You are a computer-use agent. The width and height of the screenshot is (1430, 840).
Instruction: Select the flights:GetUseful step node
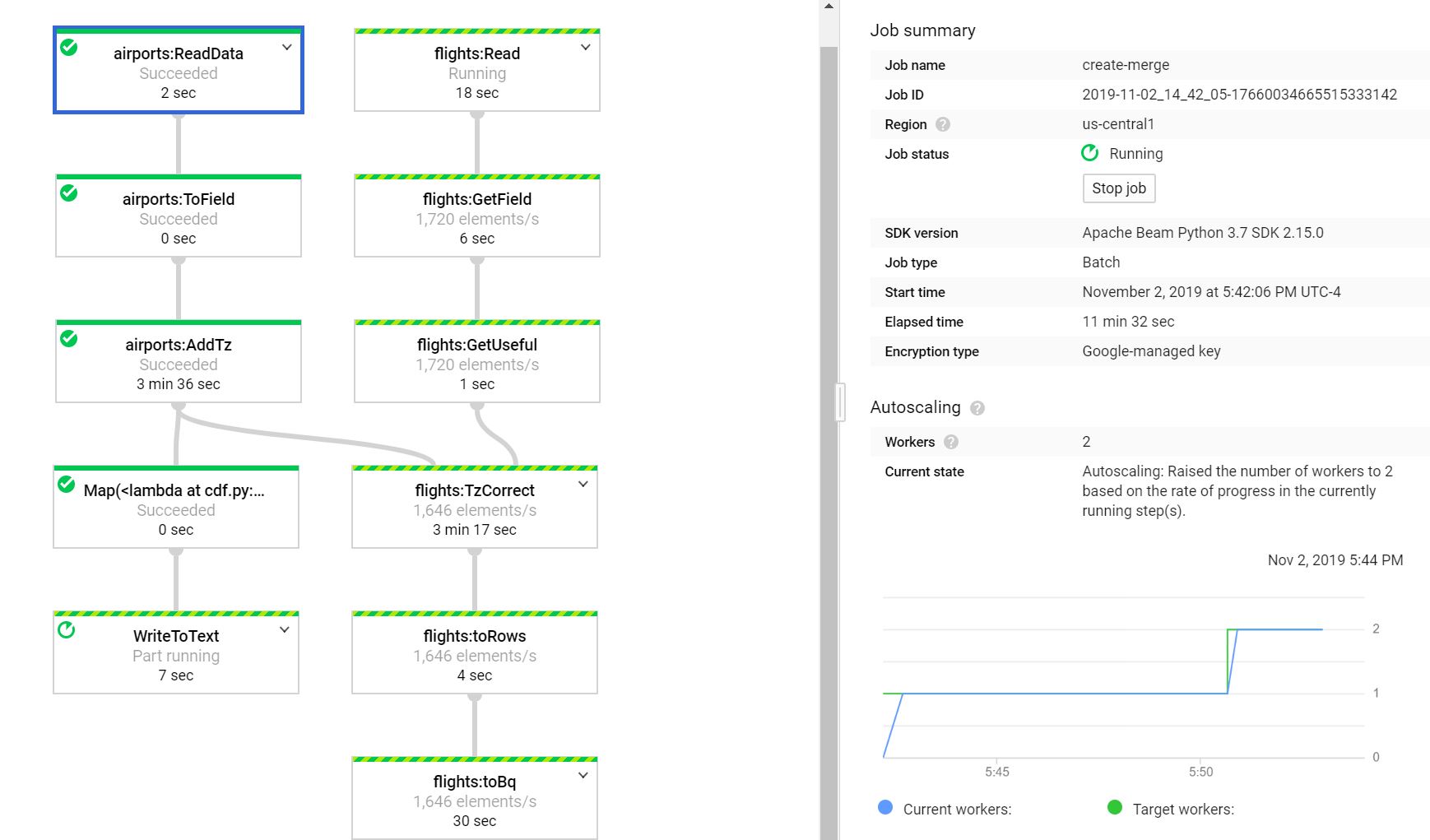[x=477, y=362]
